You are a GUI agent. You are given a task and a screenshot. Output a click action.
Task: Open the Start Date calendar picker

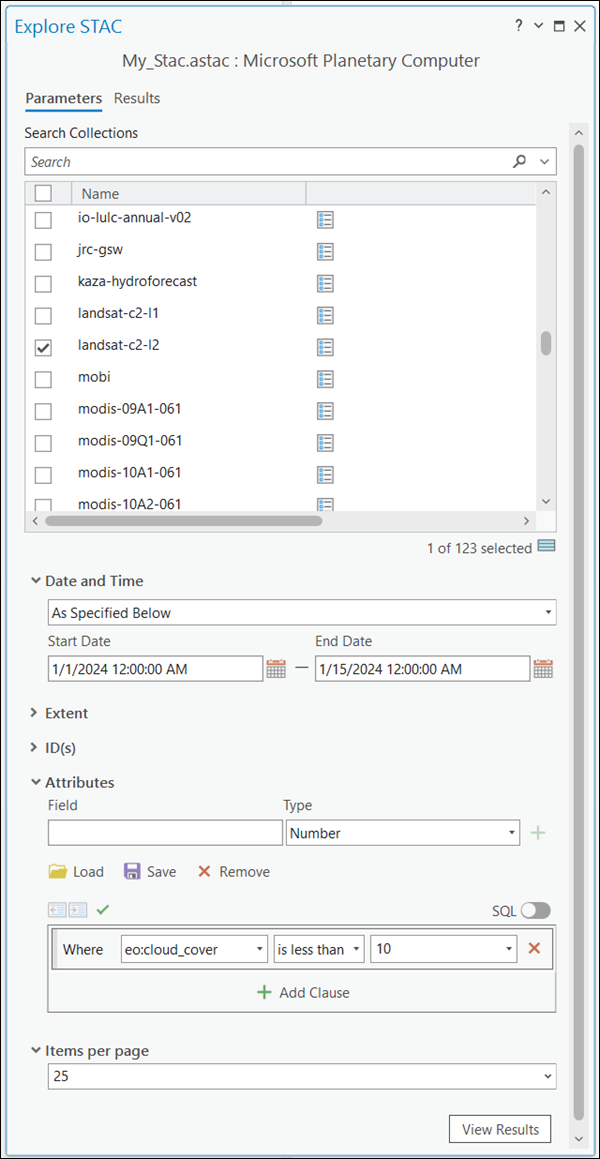pos(277,669)
